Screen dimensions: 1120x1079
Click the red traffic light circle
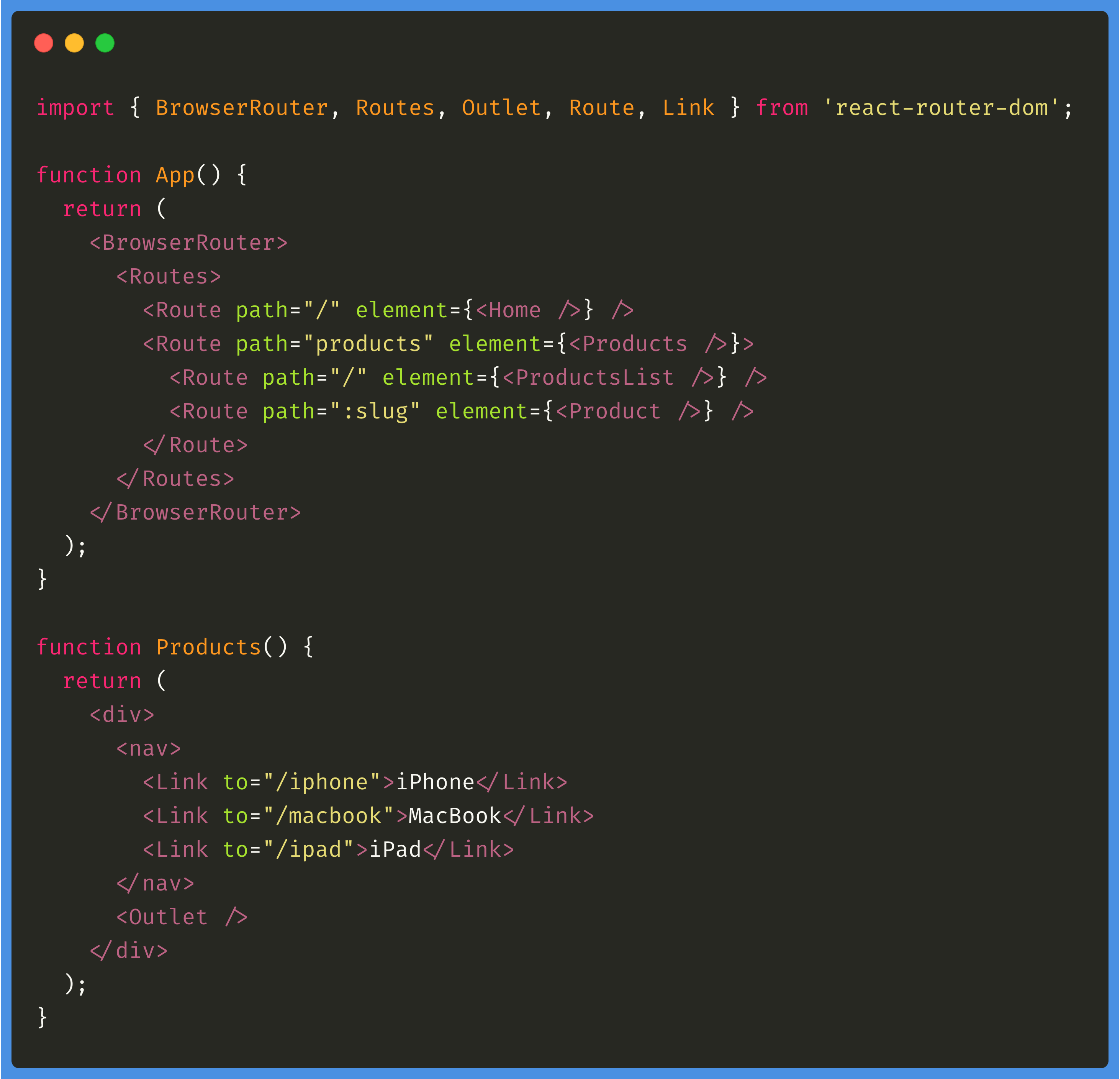(44, 43)
